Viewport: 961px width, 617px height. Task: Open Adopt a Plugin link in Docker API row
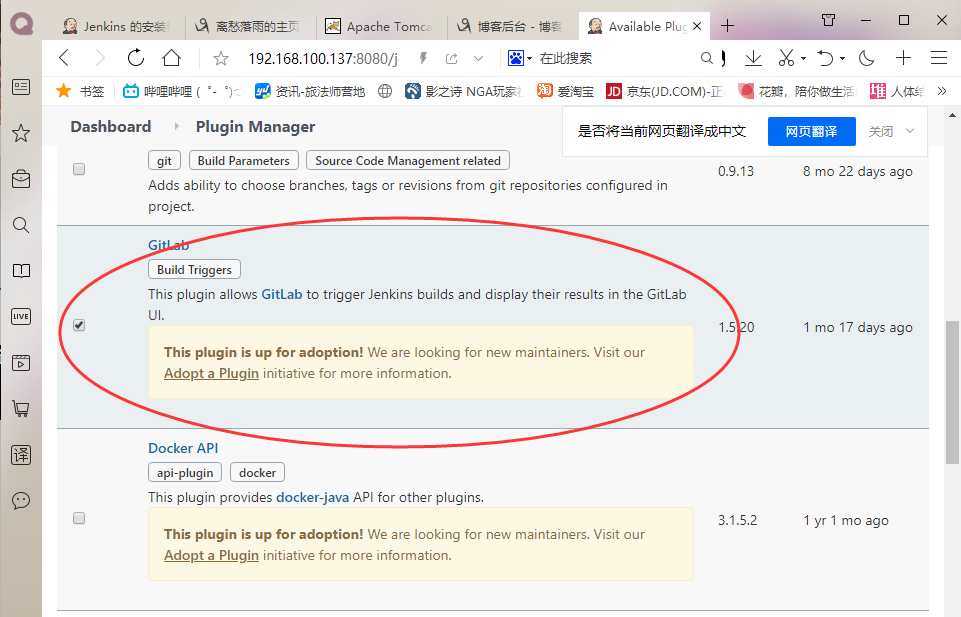(211, 555)
